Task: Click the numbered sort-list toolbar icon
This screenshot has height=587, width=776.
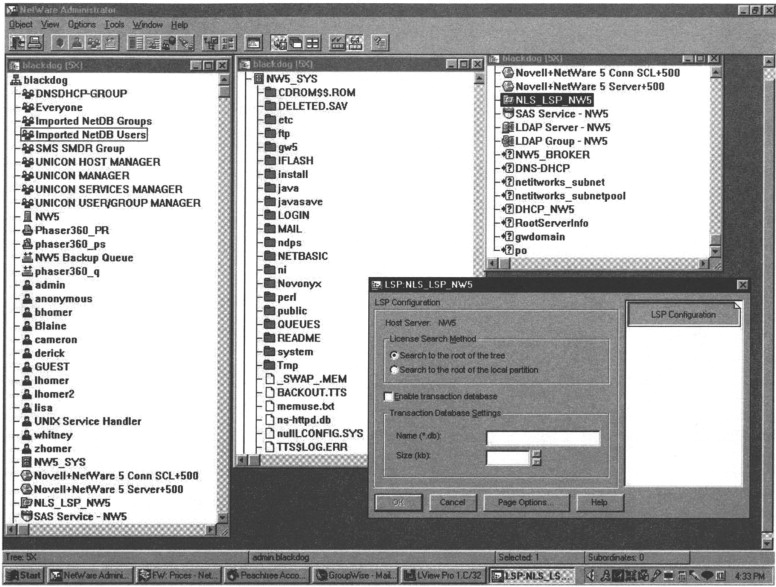Action: click(x=228, y=43)
